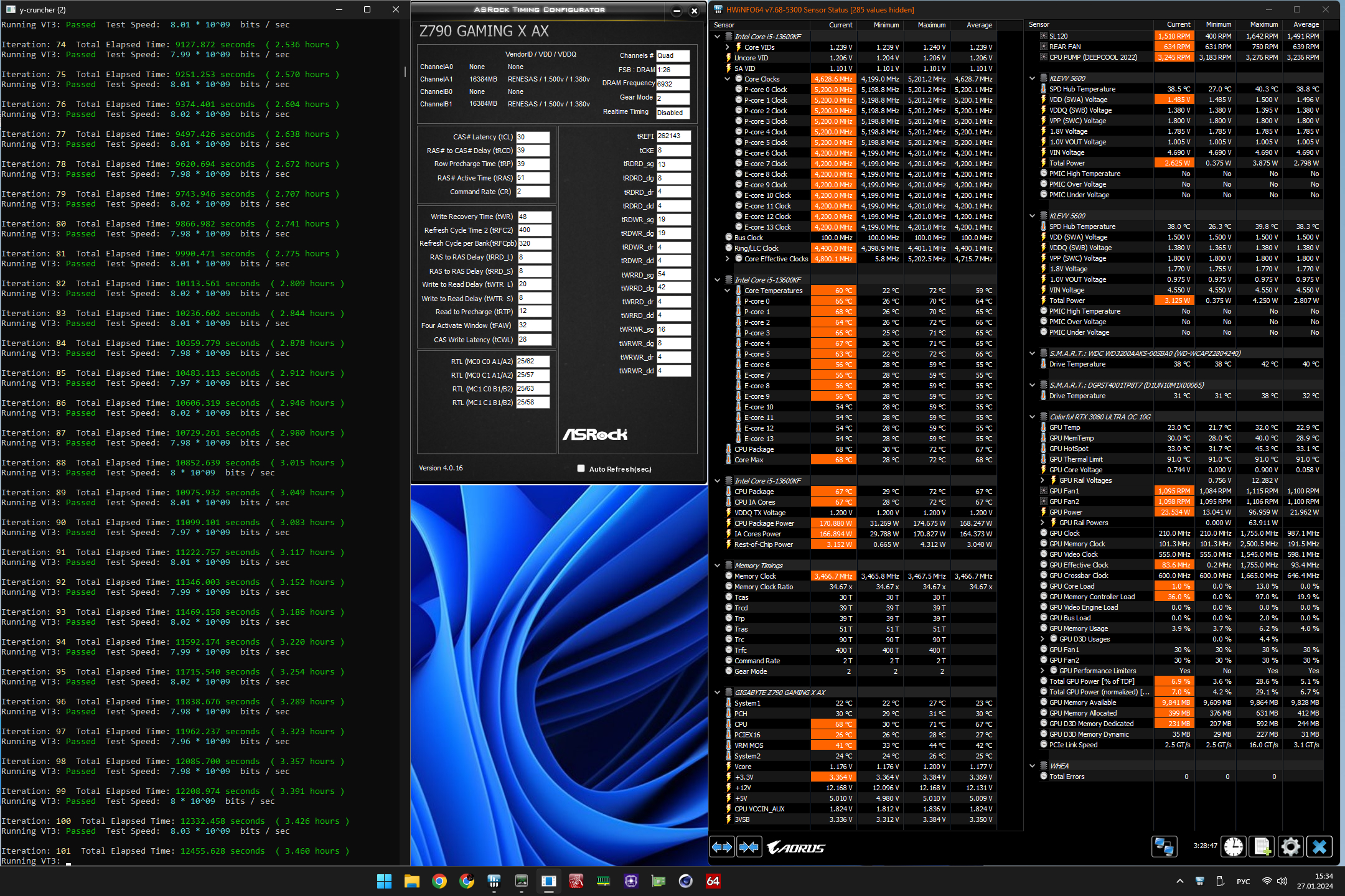Click the log file start icon
Viewport: 1345px width, 896px height.
[1262, 847]
